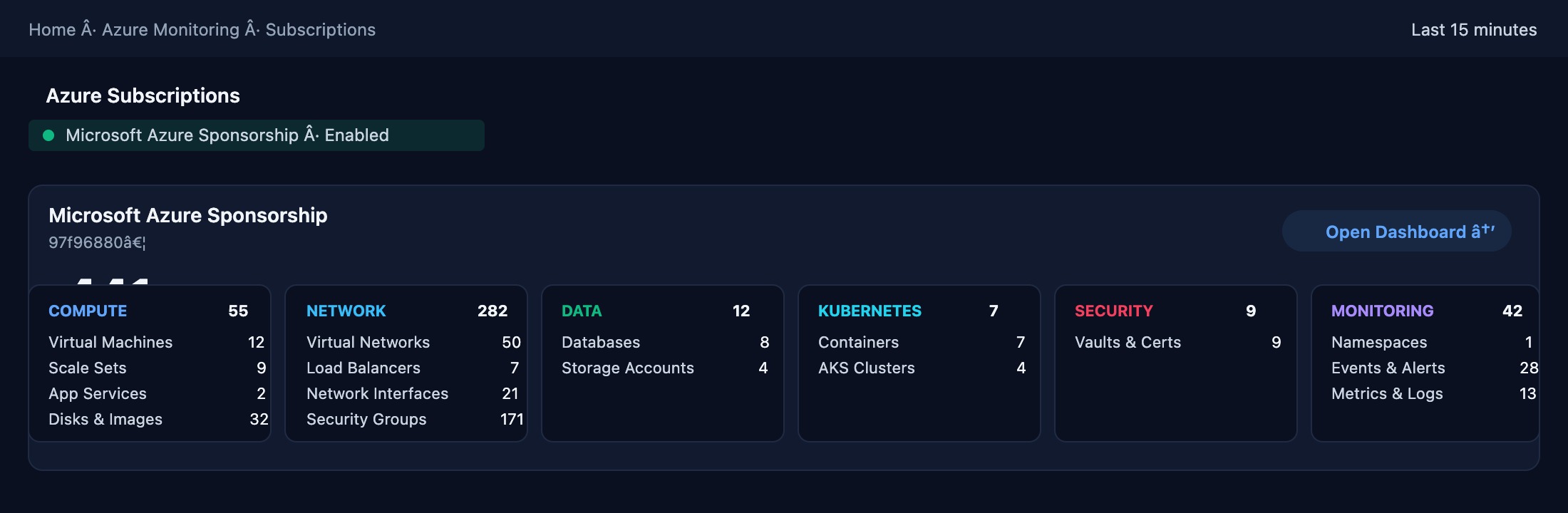Click the Disks & Images count 32
This screenshot has height=513, width=1568.
click(x=259, y=419)
